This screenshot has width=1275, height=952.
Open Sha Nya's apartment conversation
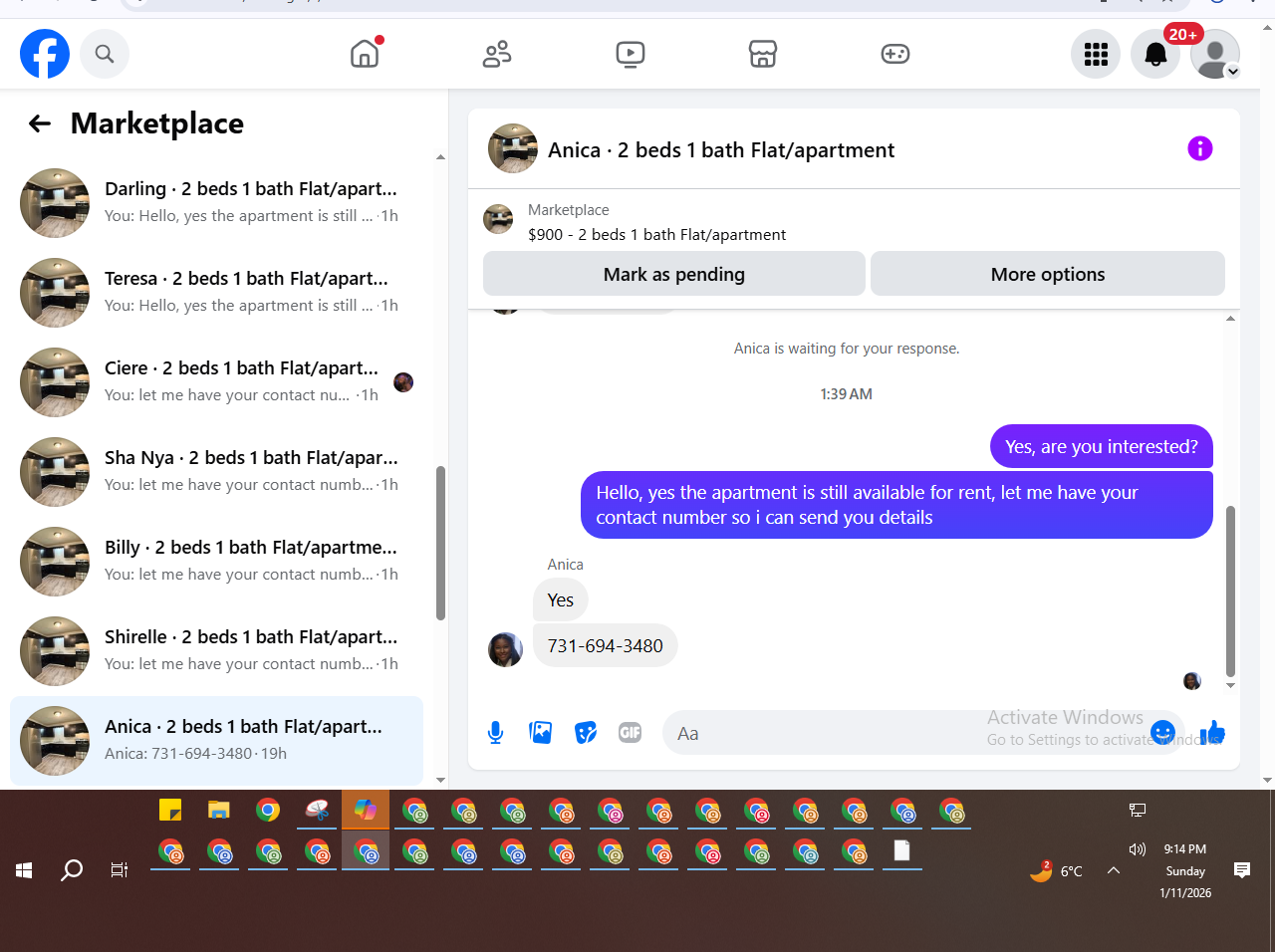pos(216,472)
